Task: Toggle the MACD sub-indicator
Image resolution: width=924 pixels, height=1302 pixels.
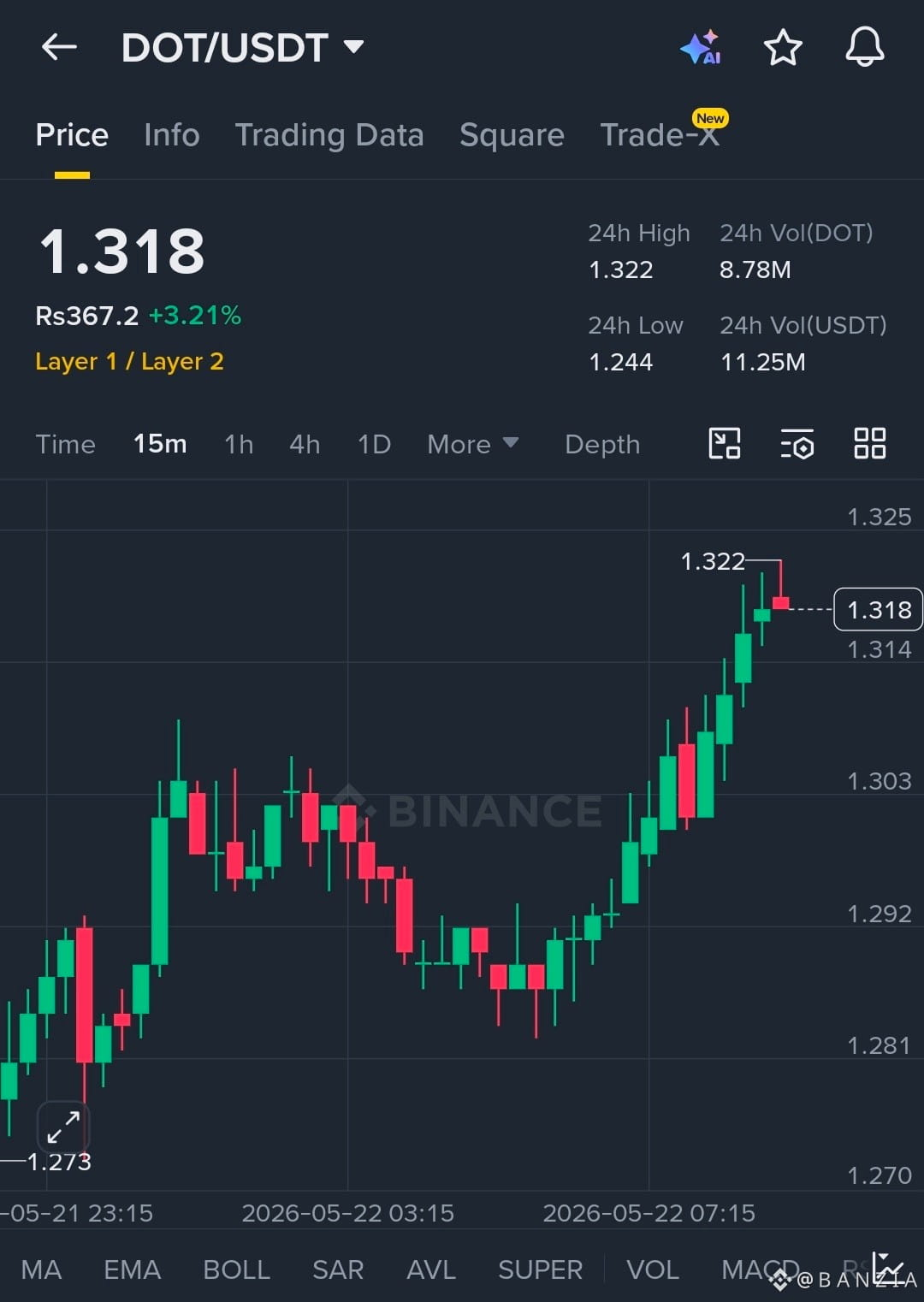Action: (x=761, y=1269)
